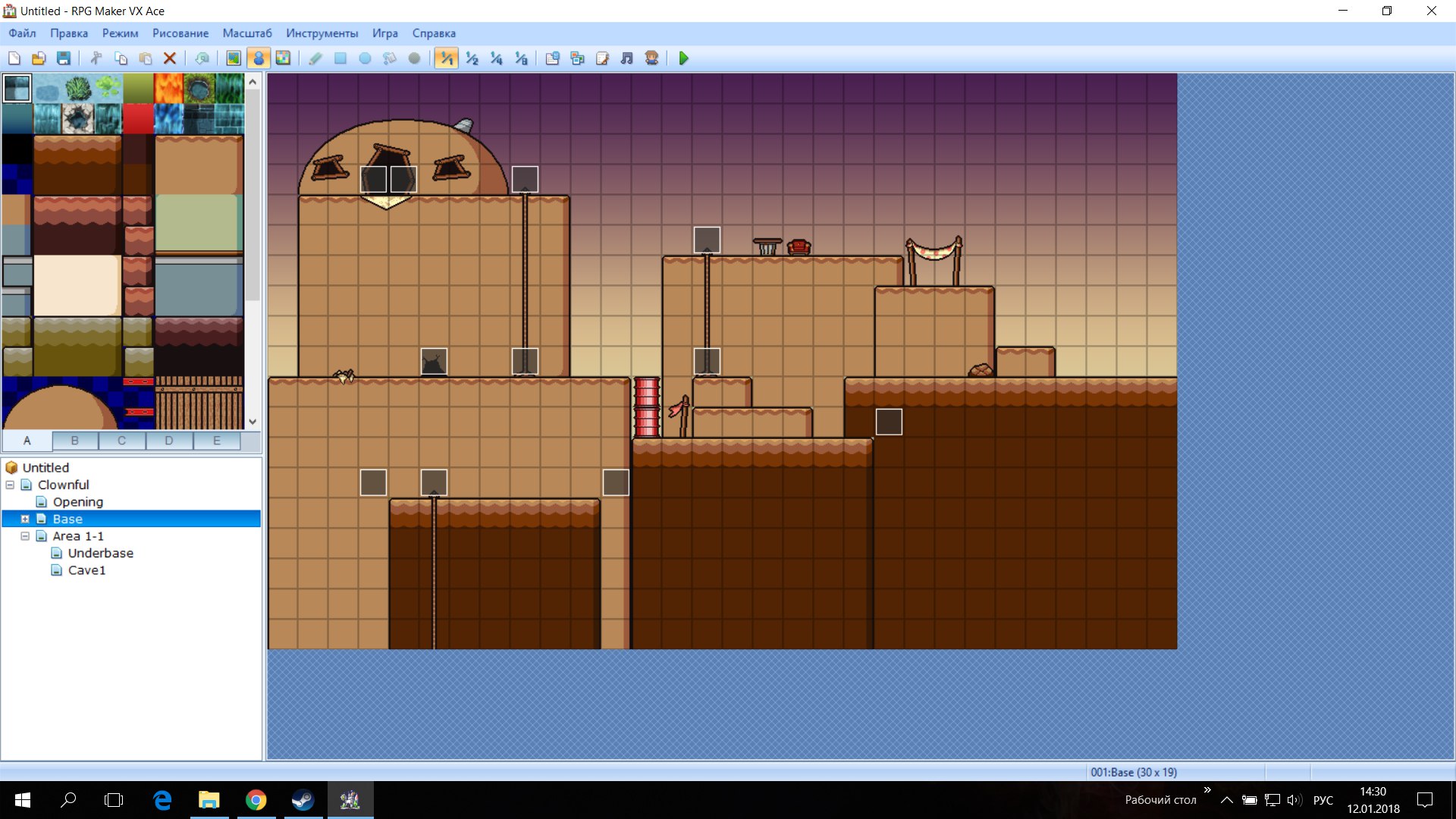Select the Rectangle drawing tool
This screenshot has width=1456, height=819.
click(x=340, y=58)
